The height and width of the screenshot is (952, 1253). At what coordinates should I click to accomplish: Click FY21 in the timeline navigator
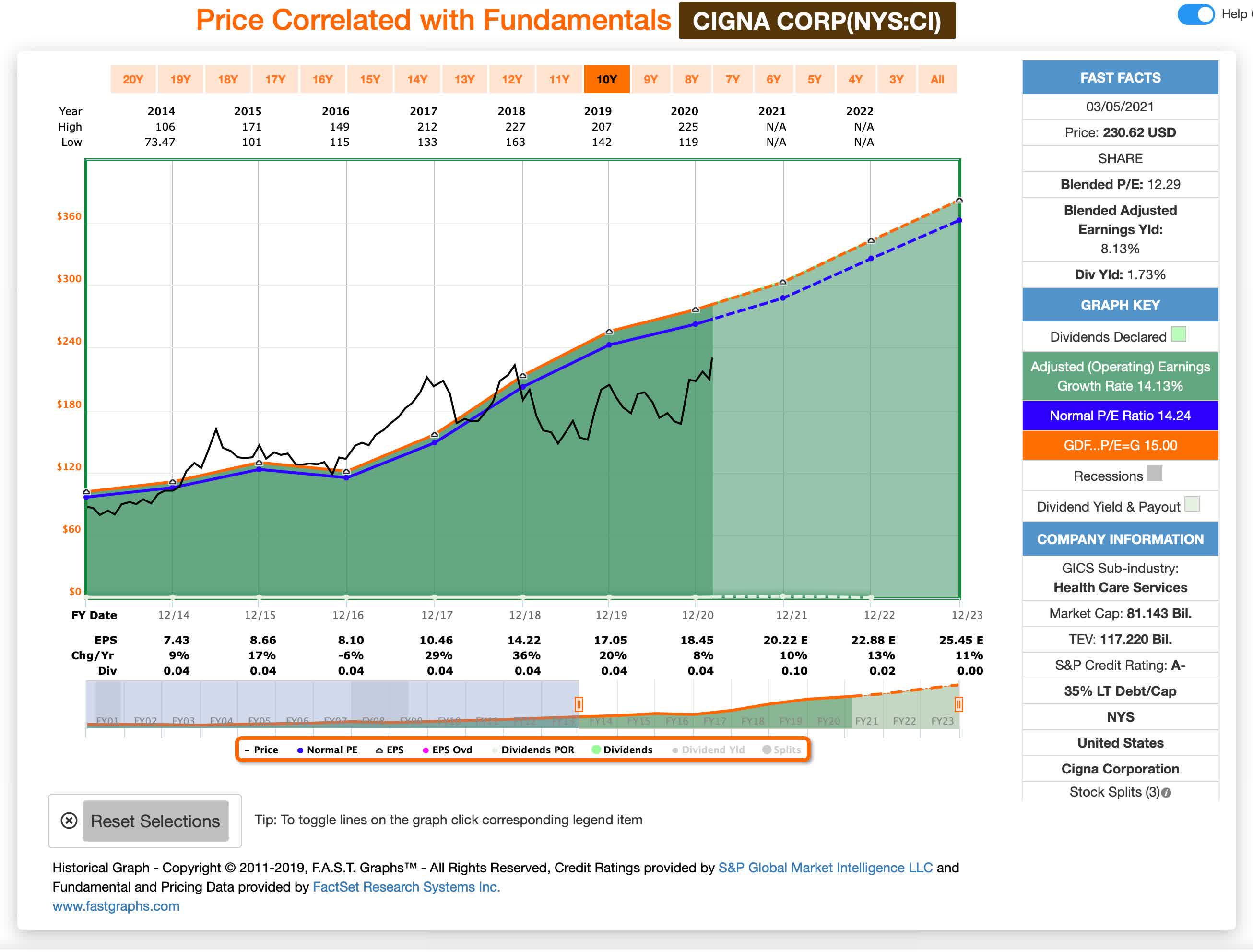[x=867, y=721]
